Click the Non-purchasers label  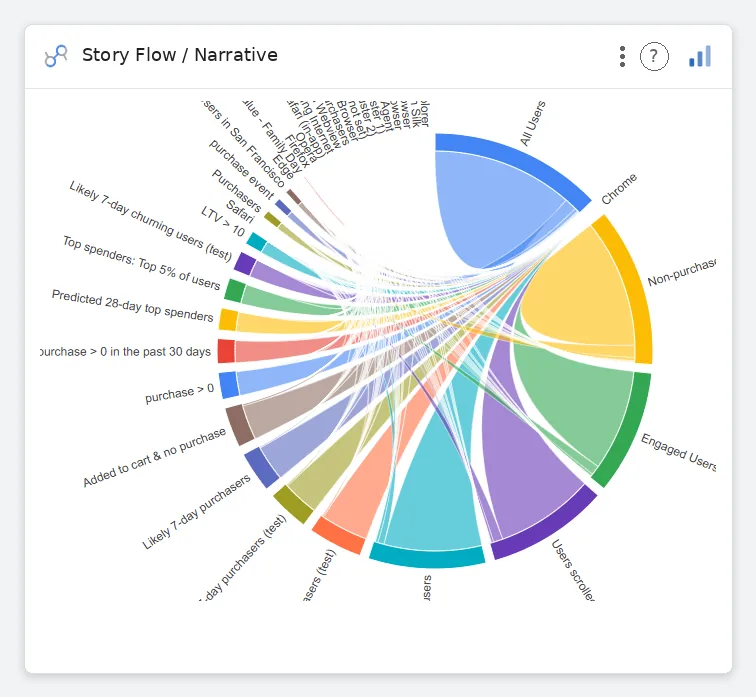click(x=681, y=272)
